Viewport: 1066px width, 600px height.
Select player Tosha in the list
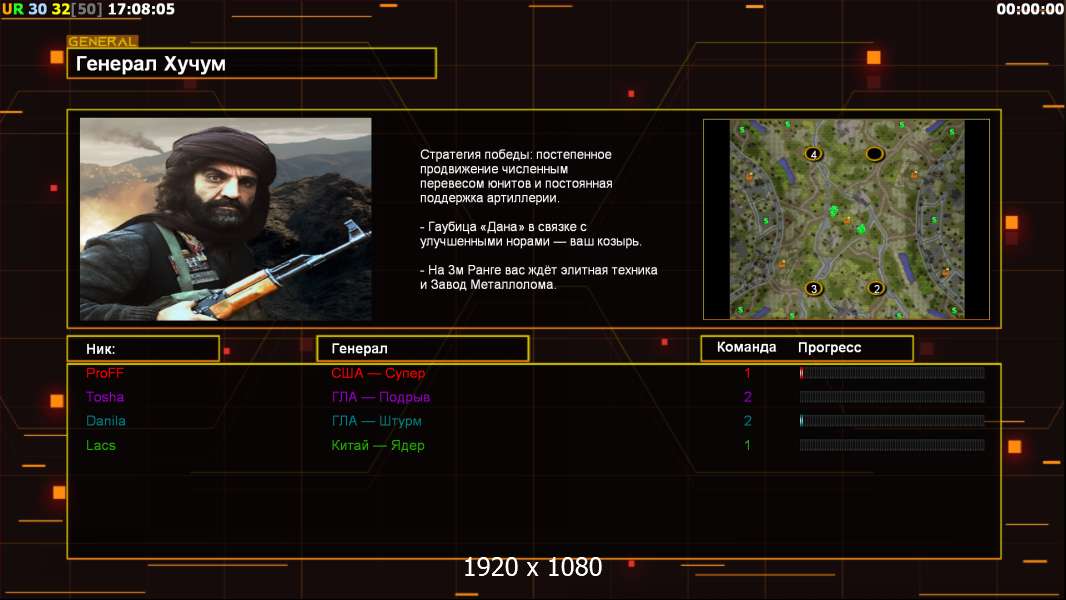[x=105, y=397]
